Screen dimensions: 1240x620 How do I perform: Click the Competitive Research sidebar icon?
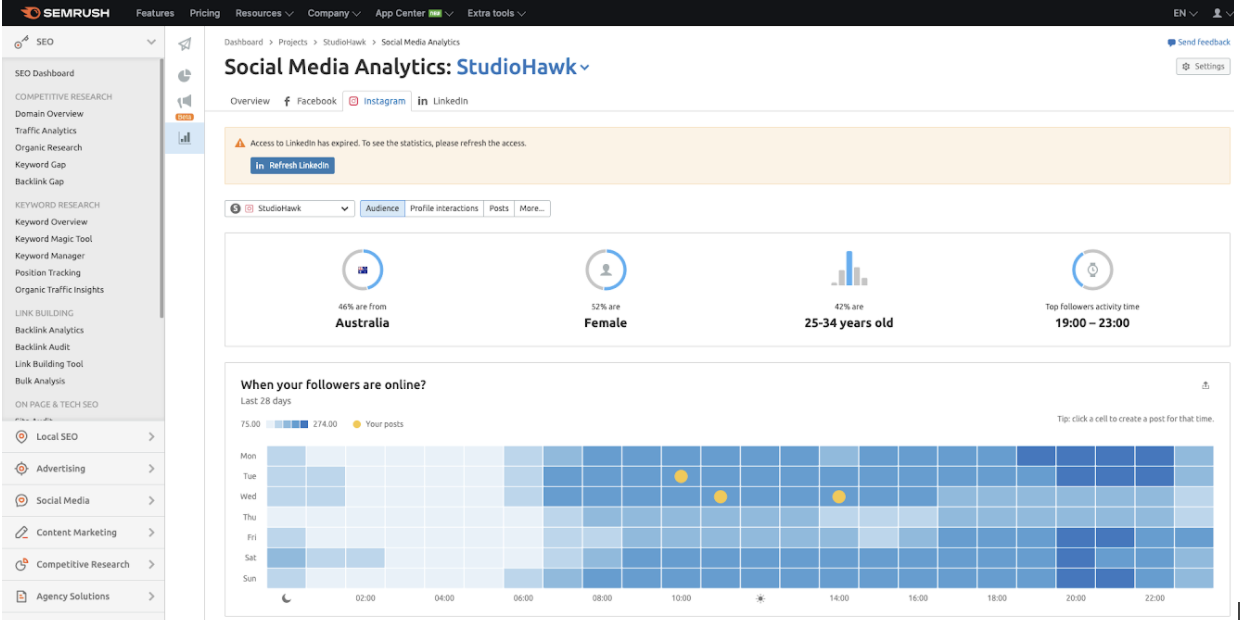click(x=22, y=565)
